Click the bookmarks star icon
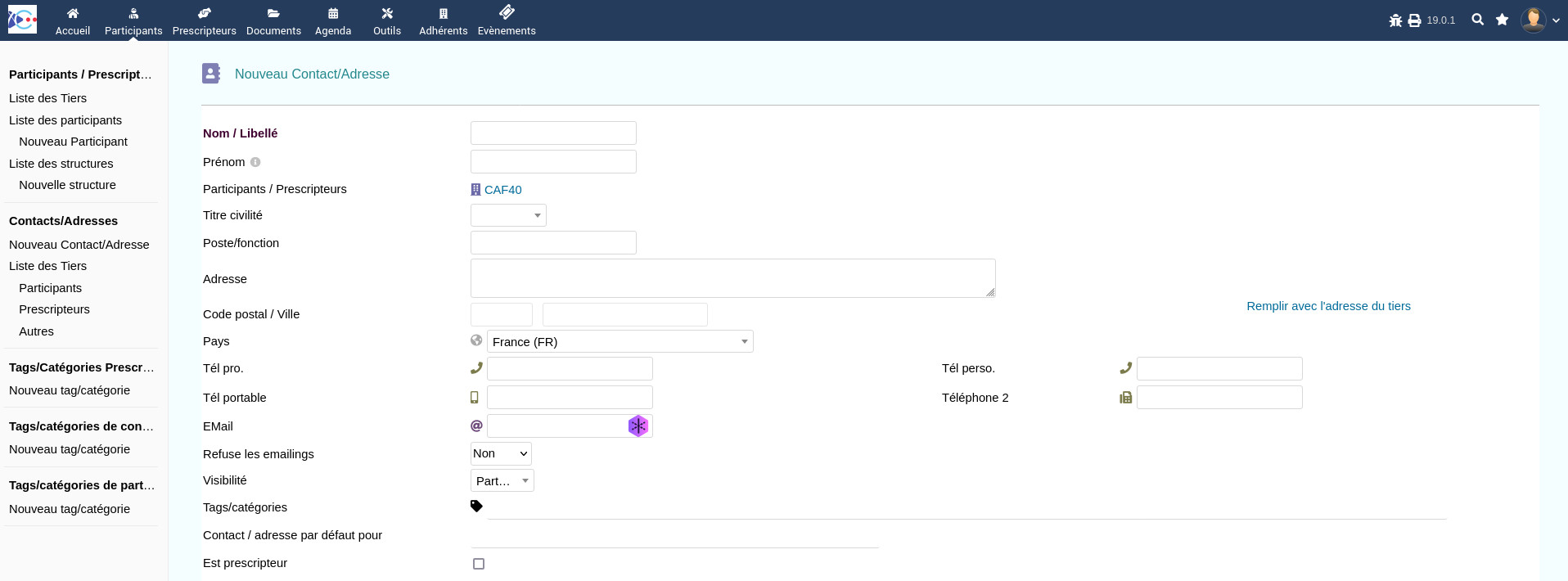 tap(1502, 20)
